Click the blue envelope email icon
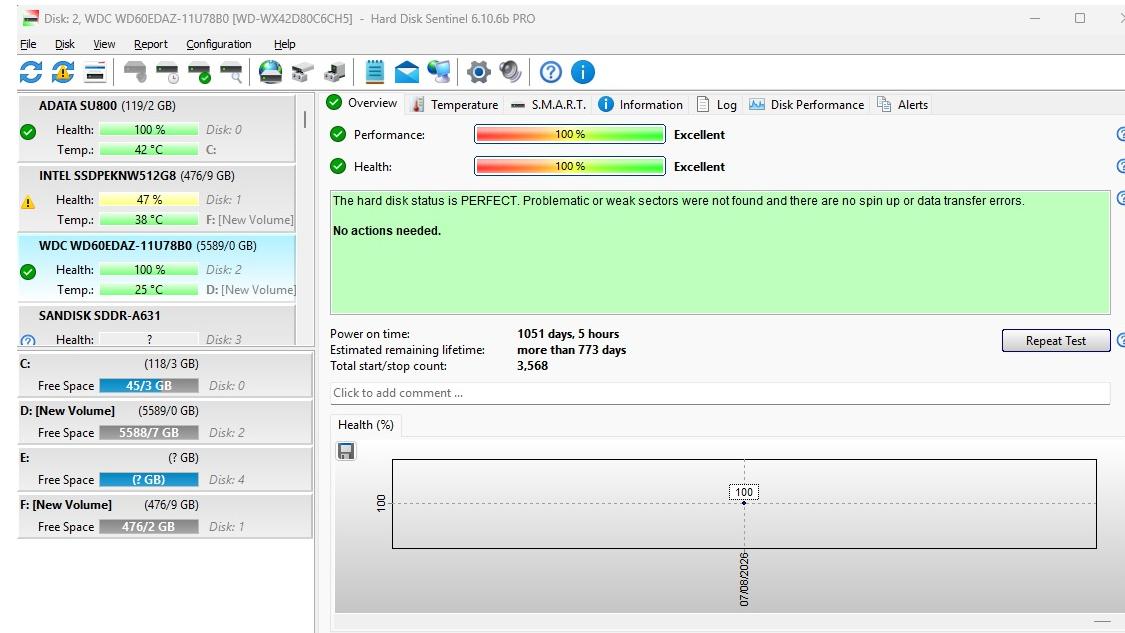This screenshot has height=633, width=1125. coord(406,72)
